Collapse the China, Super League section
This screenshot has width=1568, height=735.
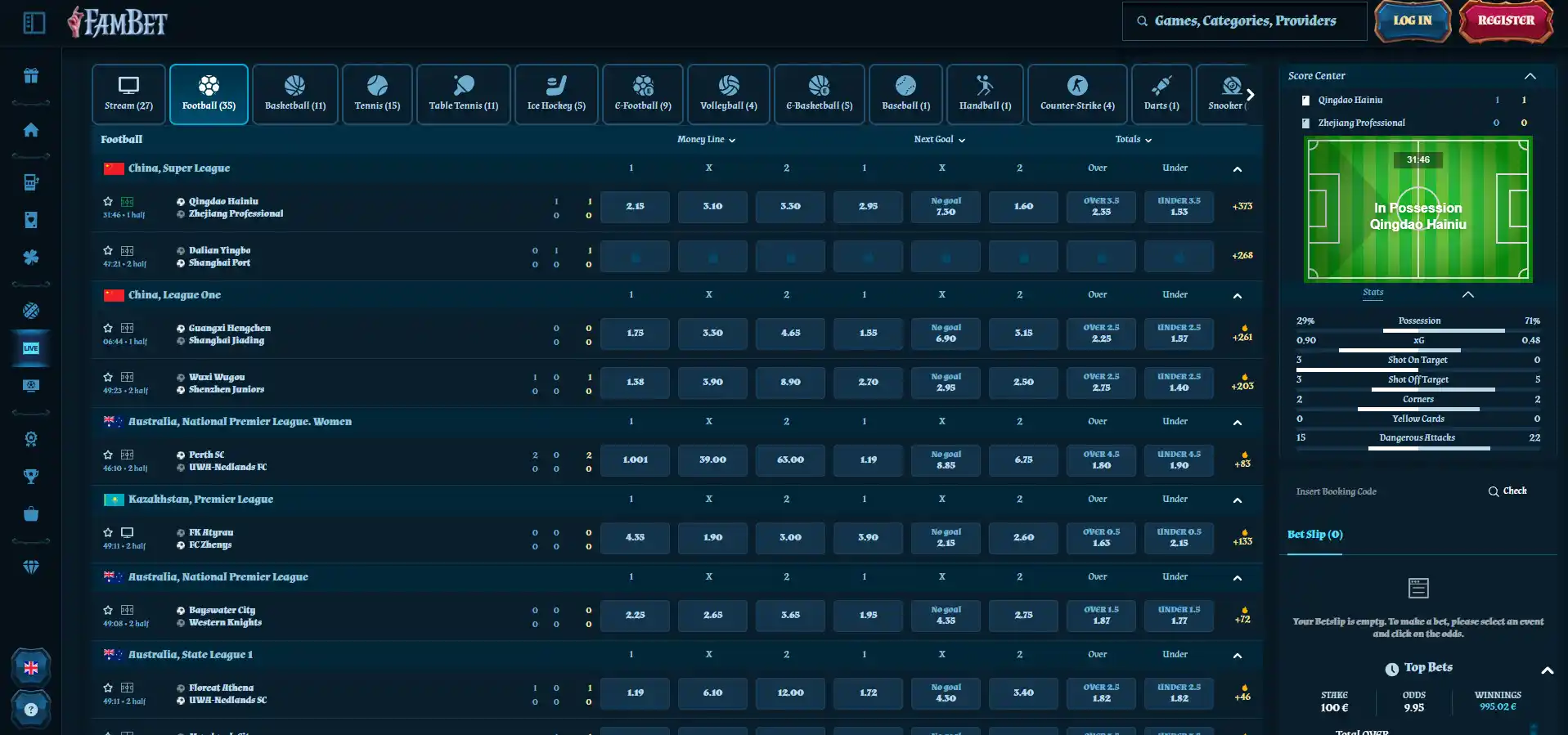[1238, 169]
